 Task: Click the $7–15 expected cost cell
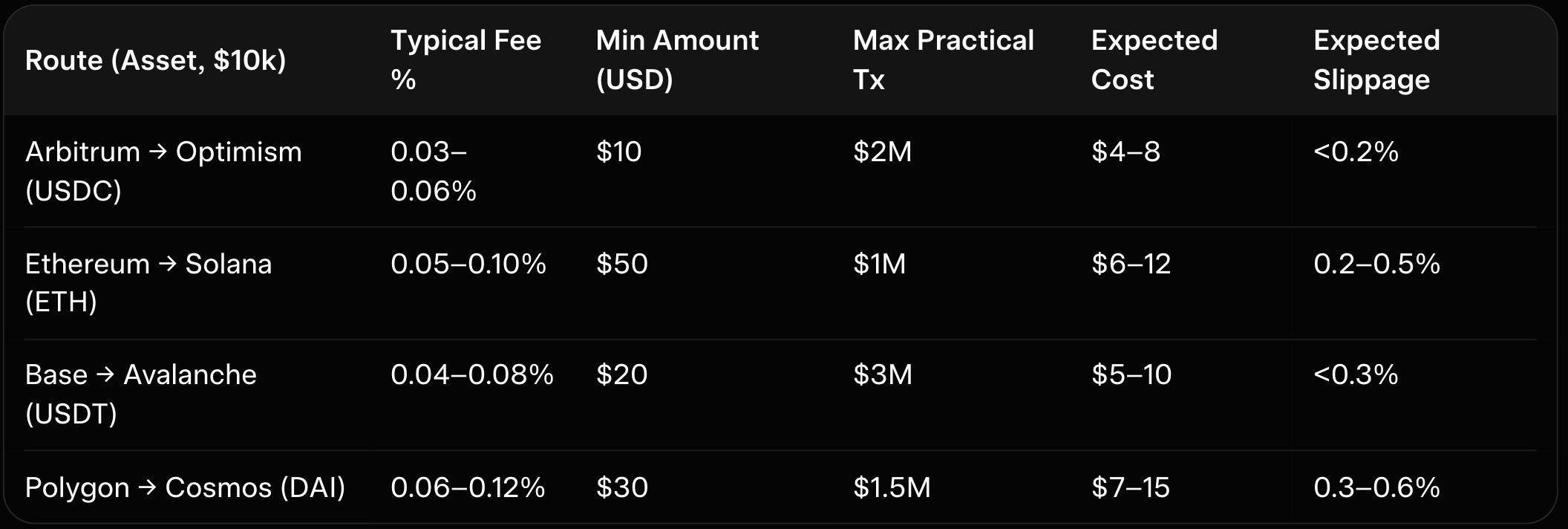tap(1131, 487)
